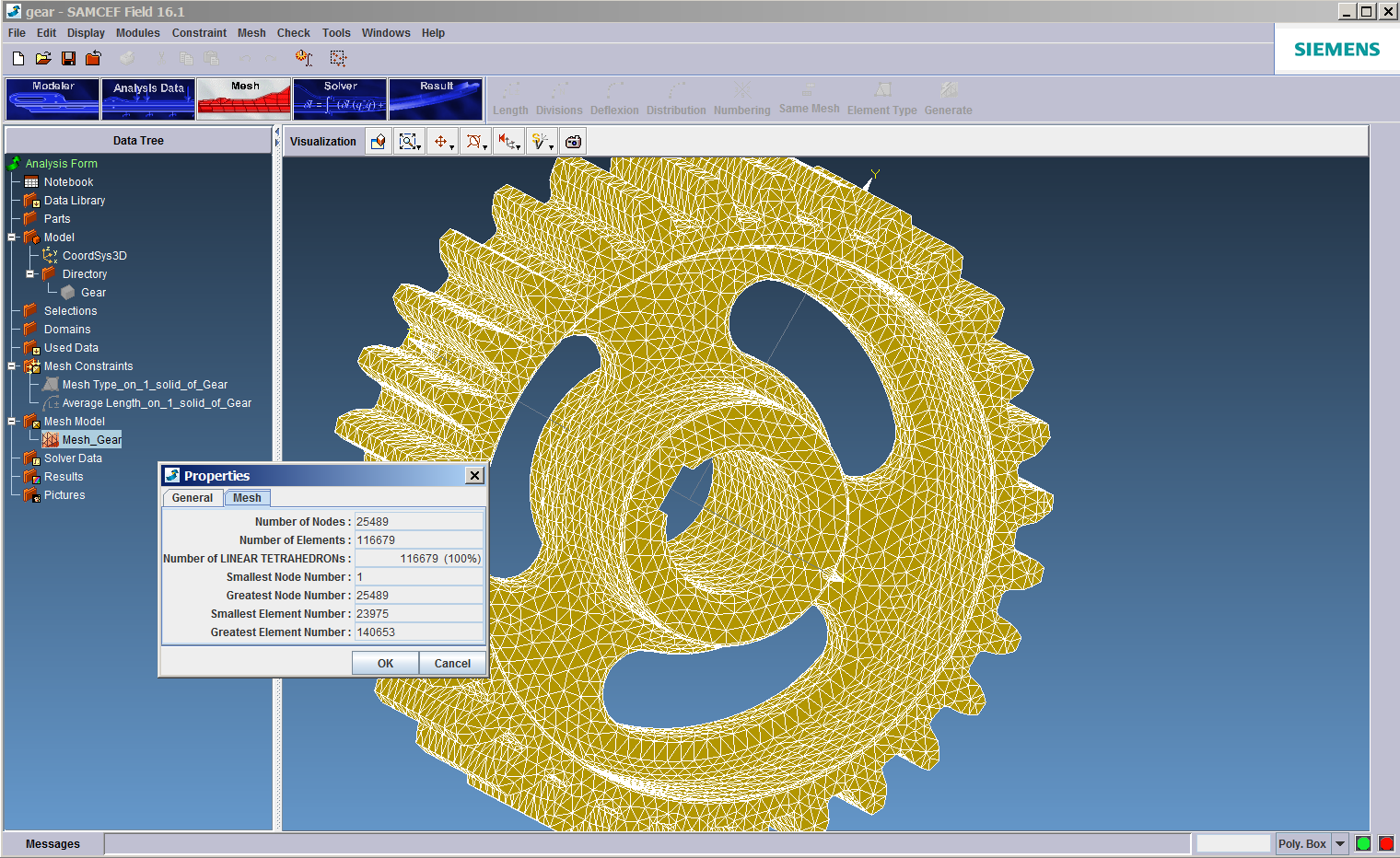Click the Open folder icon
1400x858 pixels.
43,58
